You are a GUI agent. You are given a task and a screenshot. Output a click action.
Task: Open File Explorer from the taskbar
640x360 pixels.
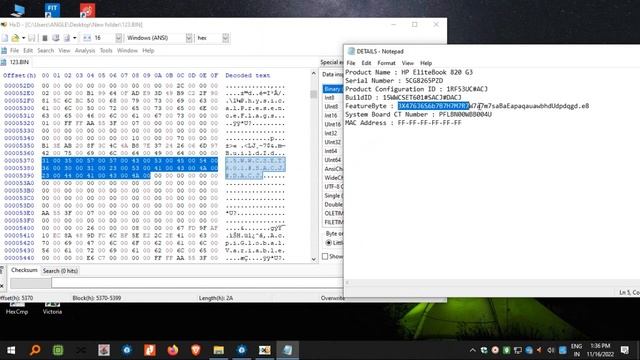click(x=219, y=350)
